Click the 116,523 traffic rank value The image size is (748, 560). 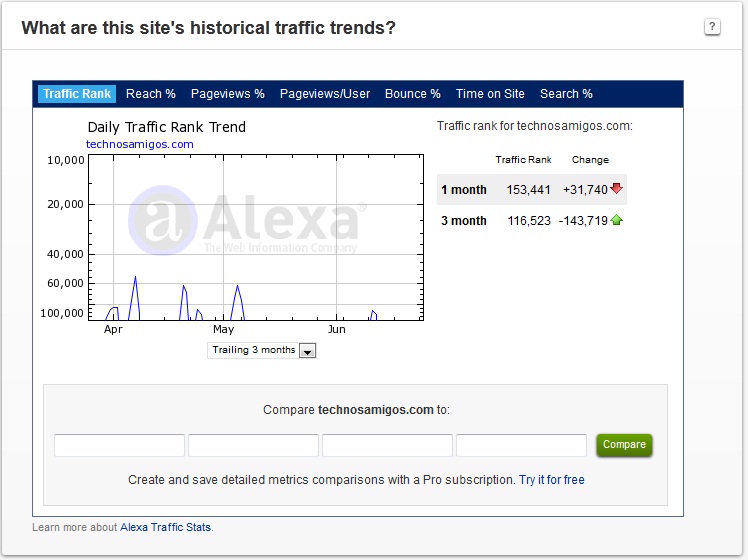click(529, 221)
